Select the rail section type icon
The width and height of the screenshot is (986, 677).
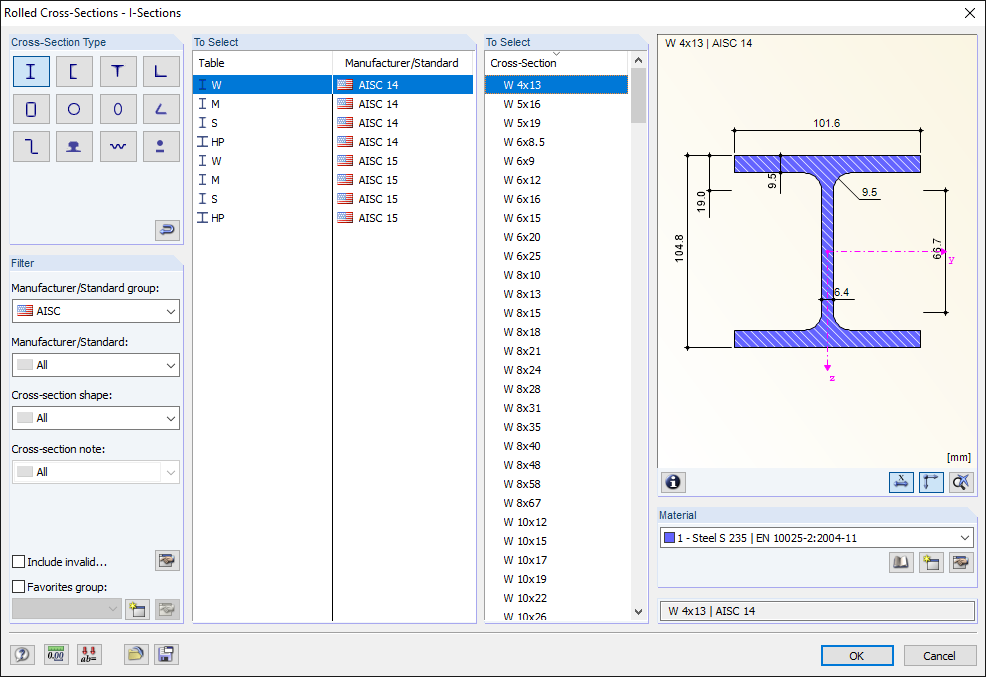tap(74, 146)
